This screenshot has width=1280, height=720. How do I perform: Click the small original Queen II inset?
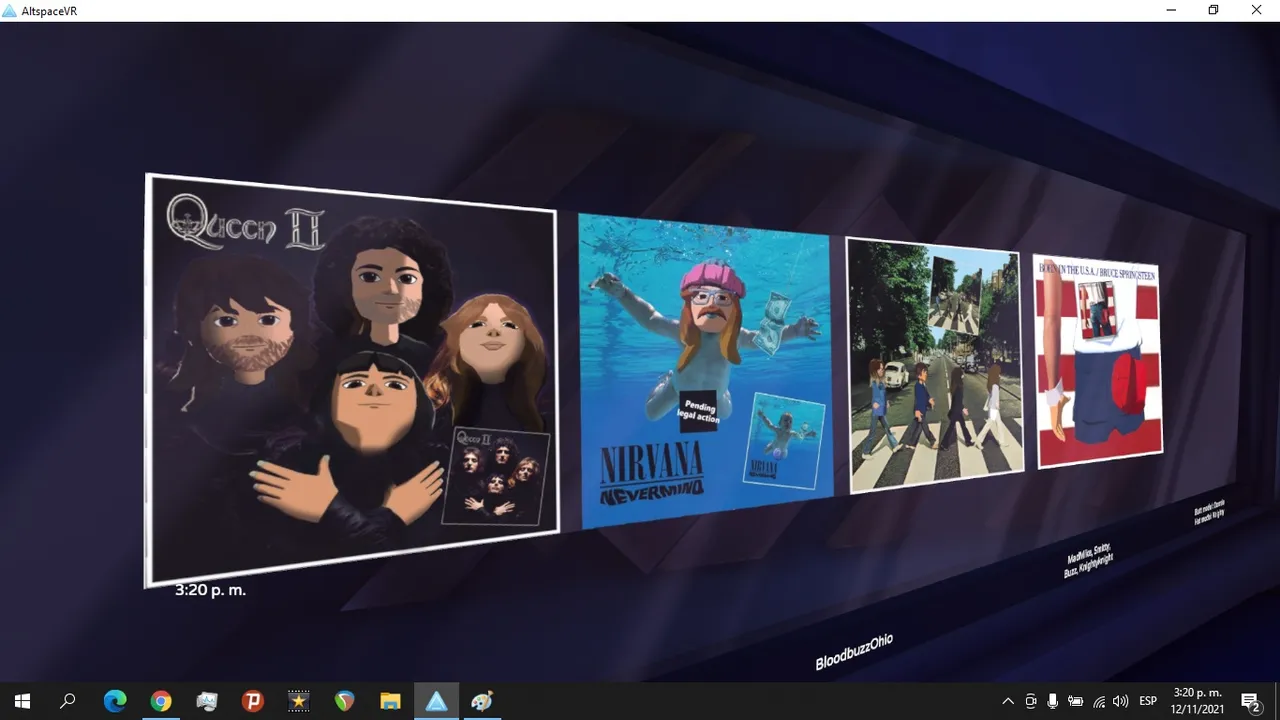[496, 477]
